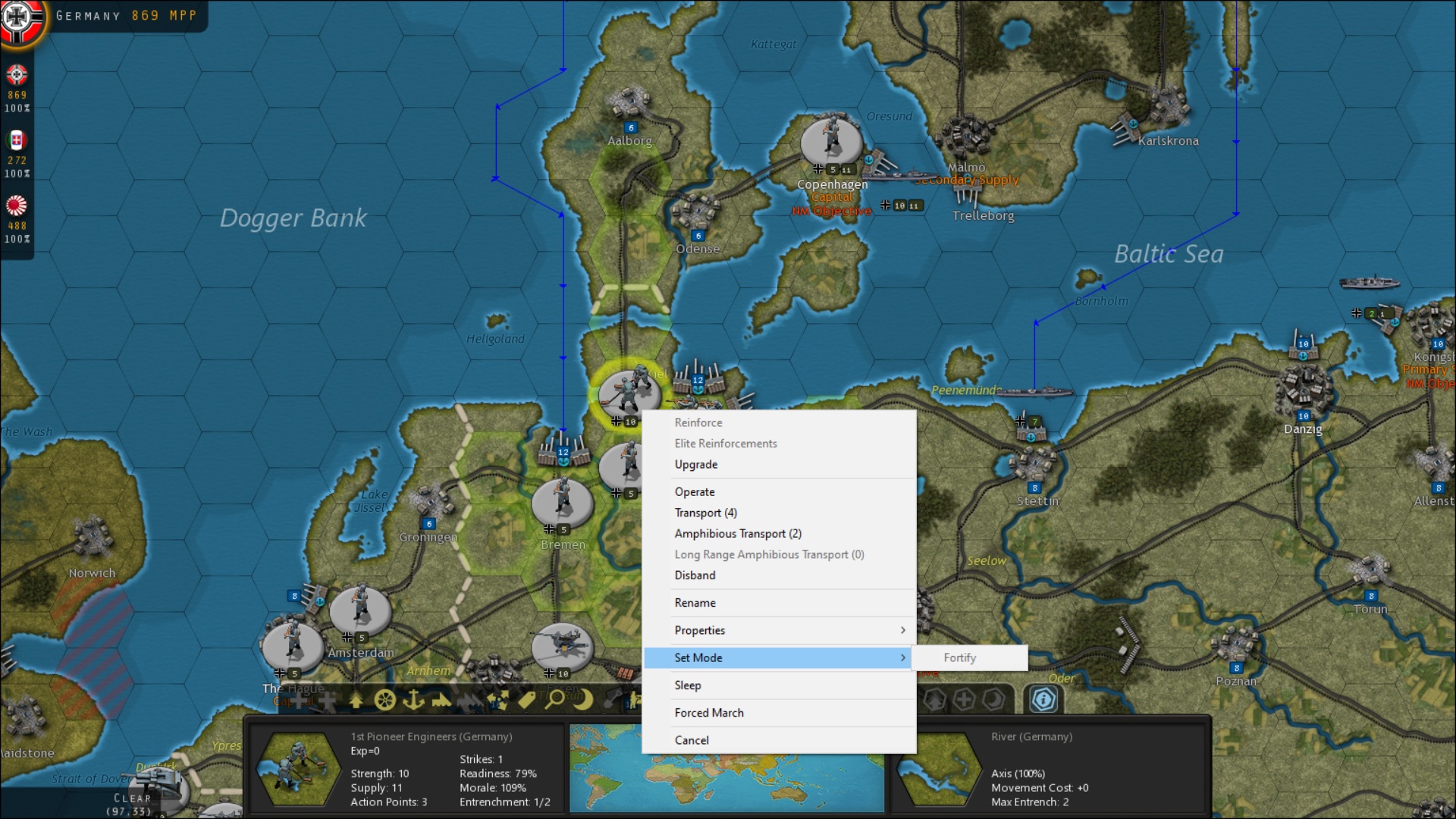Click the River terrain hexagon thumbnail
The image size is (1456, 819).
(940, 770)
